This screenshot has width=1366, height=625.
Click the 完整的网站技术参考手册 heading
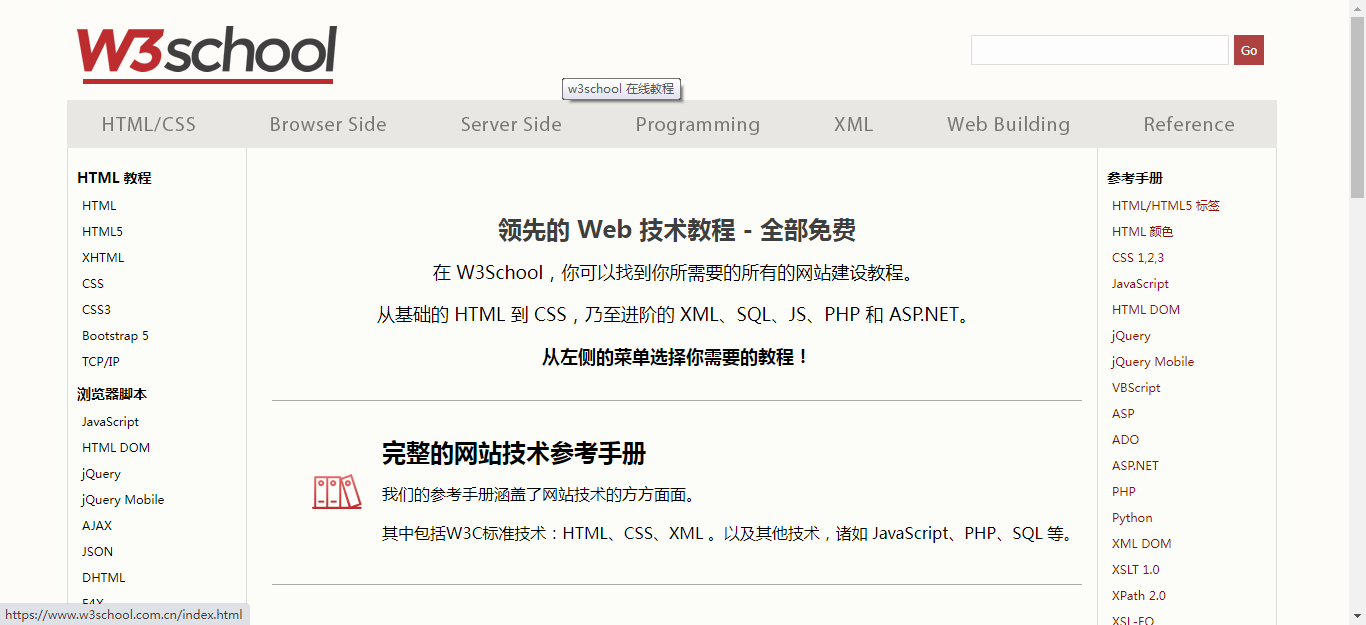[514, 454]
